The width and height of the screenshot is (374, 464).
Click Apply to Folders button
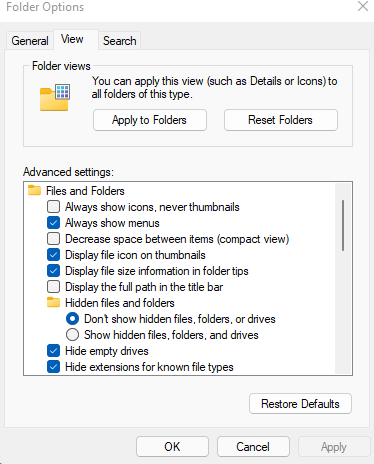[150, 120]
